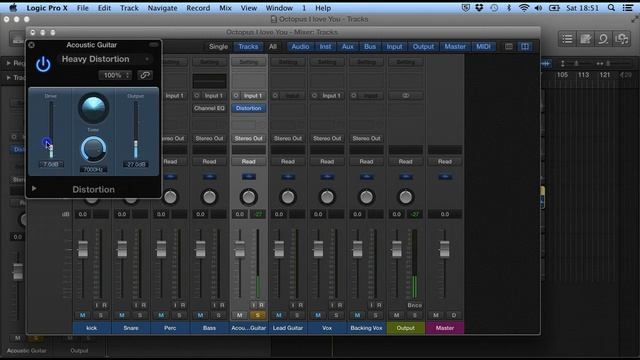Toggle the Audio channel filter button
The height and width of the screenshot is (360, 640).
300,47
